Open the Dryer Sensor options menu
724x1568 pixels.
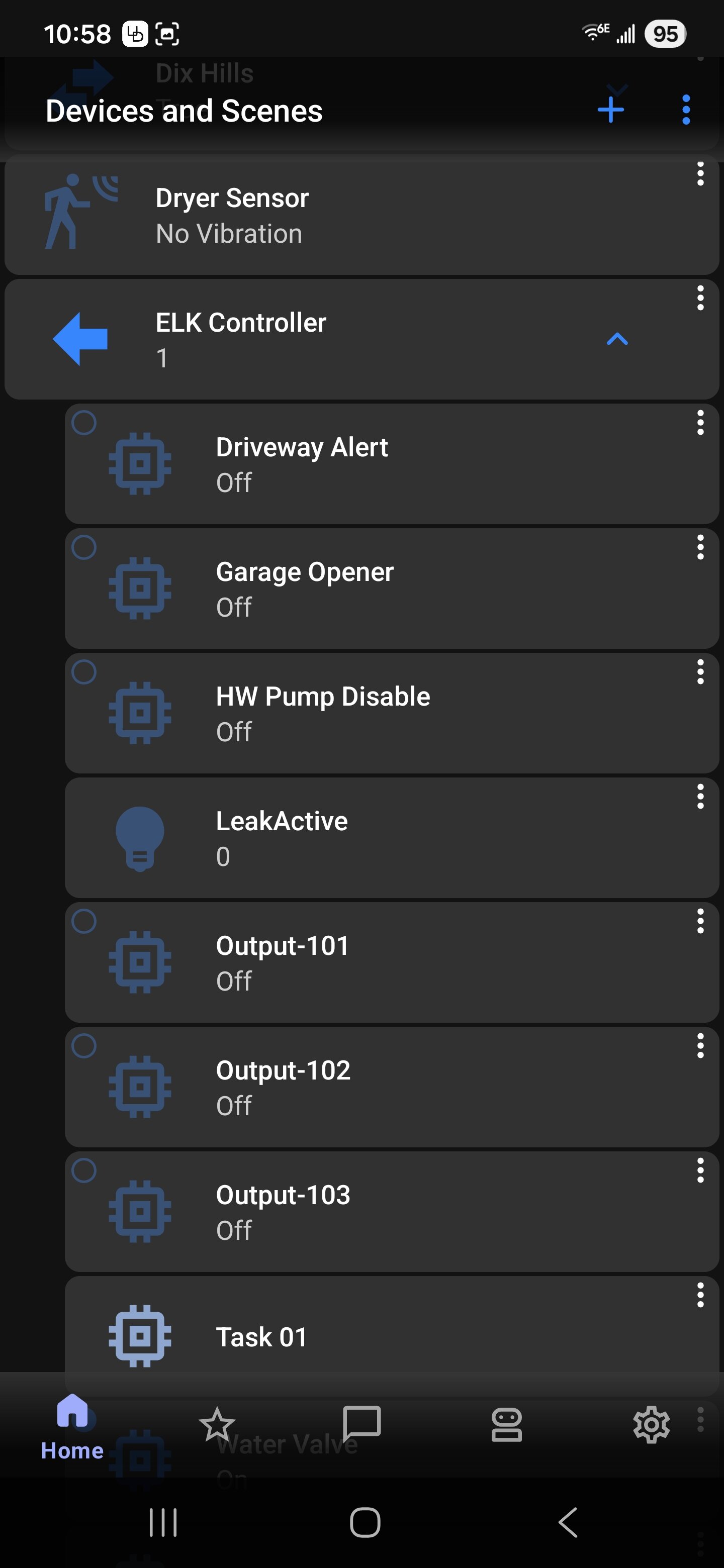coord(700,174)
